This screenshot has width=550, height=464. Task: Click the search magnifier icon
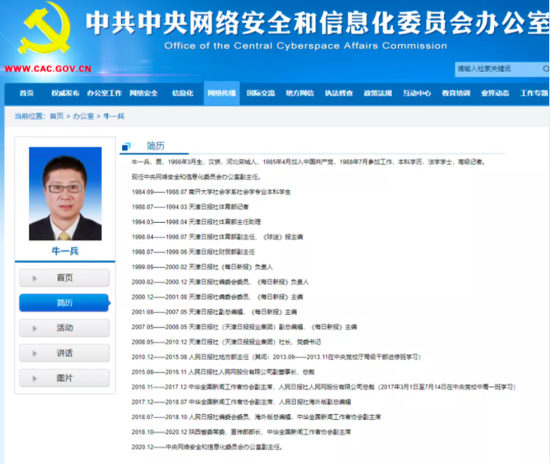[545, 69]
